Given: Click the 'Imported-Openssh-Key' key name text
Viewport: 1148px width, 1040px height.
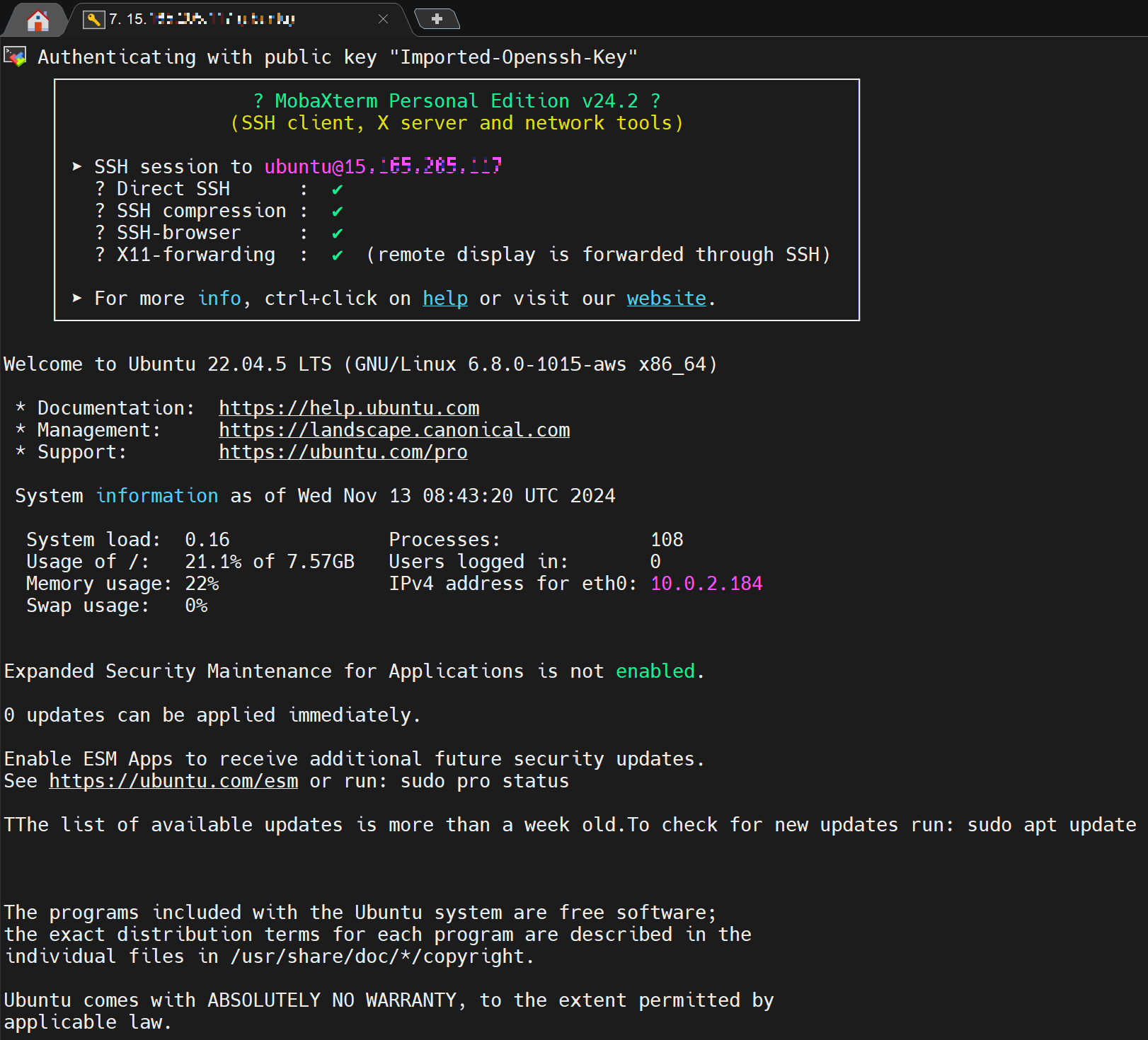Looking at the screenshot, I should [x=513, y=57].
